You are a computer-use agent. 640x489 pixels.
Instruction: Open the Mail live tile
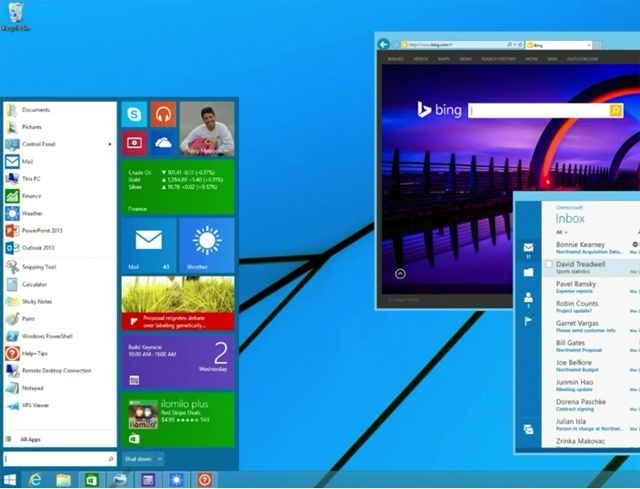(149, 245)
